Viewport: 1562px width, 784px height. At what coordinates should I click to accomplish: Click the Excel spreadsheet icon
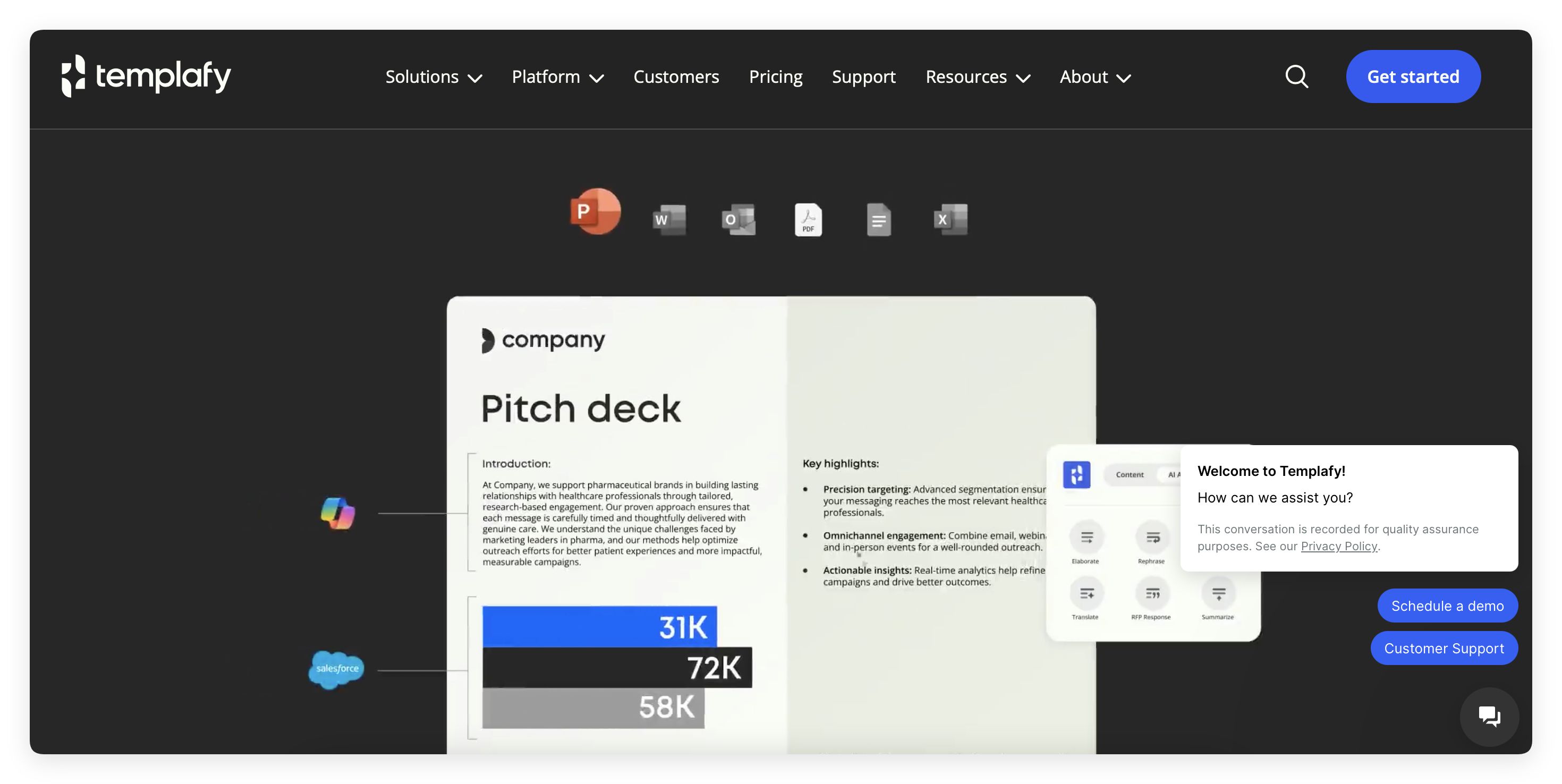[950, 219]
